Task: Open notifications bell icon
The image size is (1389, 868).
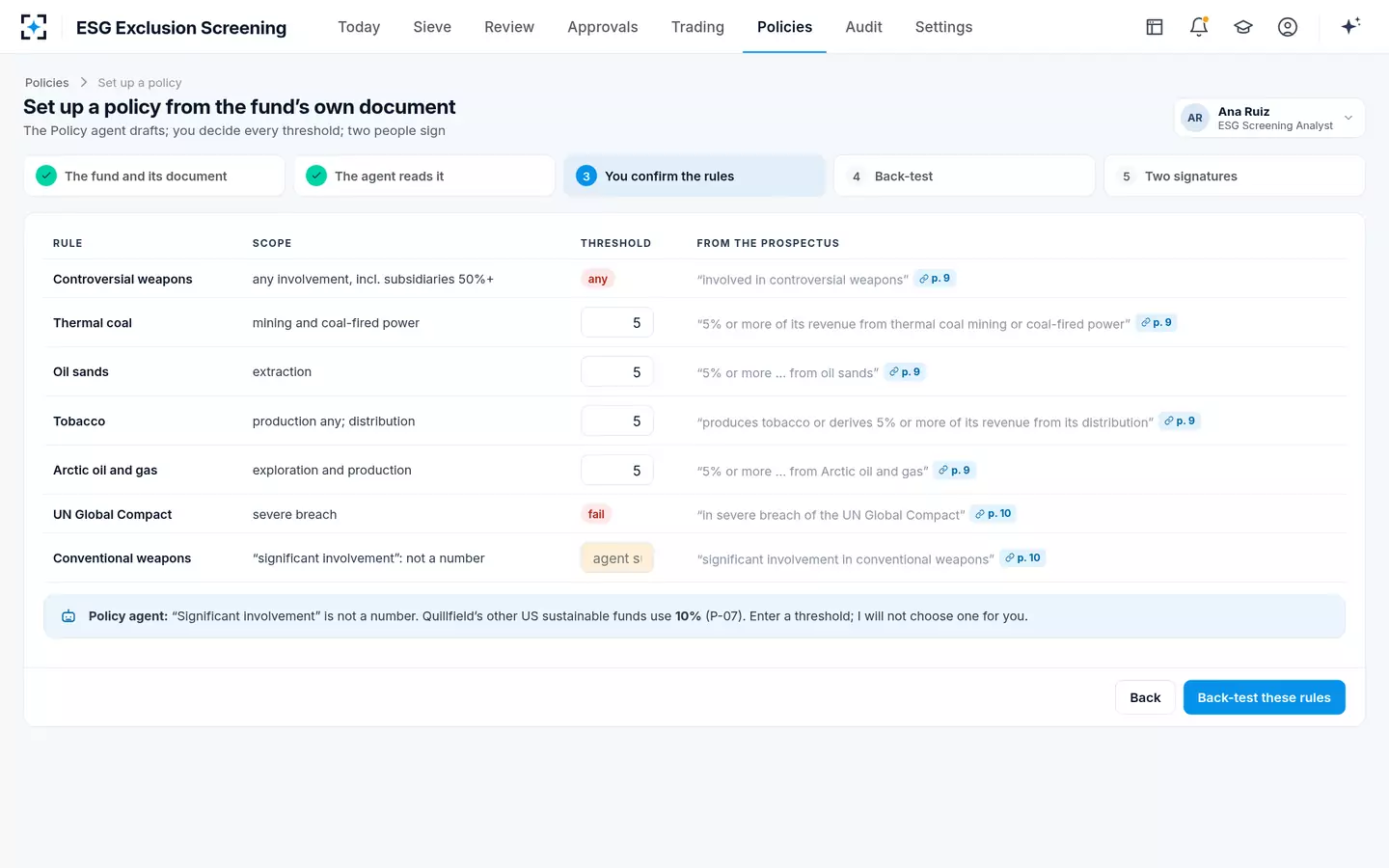Action: [x=1199, y=27]
